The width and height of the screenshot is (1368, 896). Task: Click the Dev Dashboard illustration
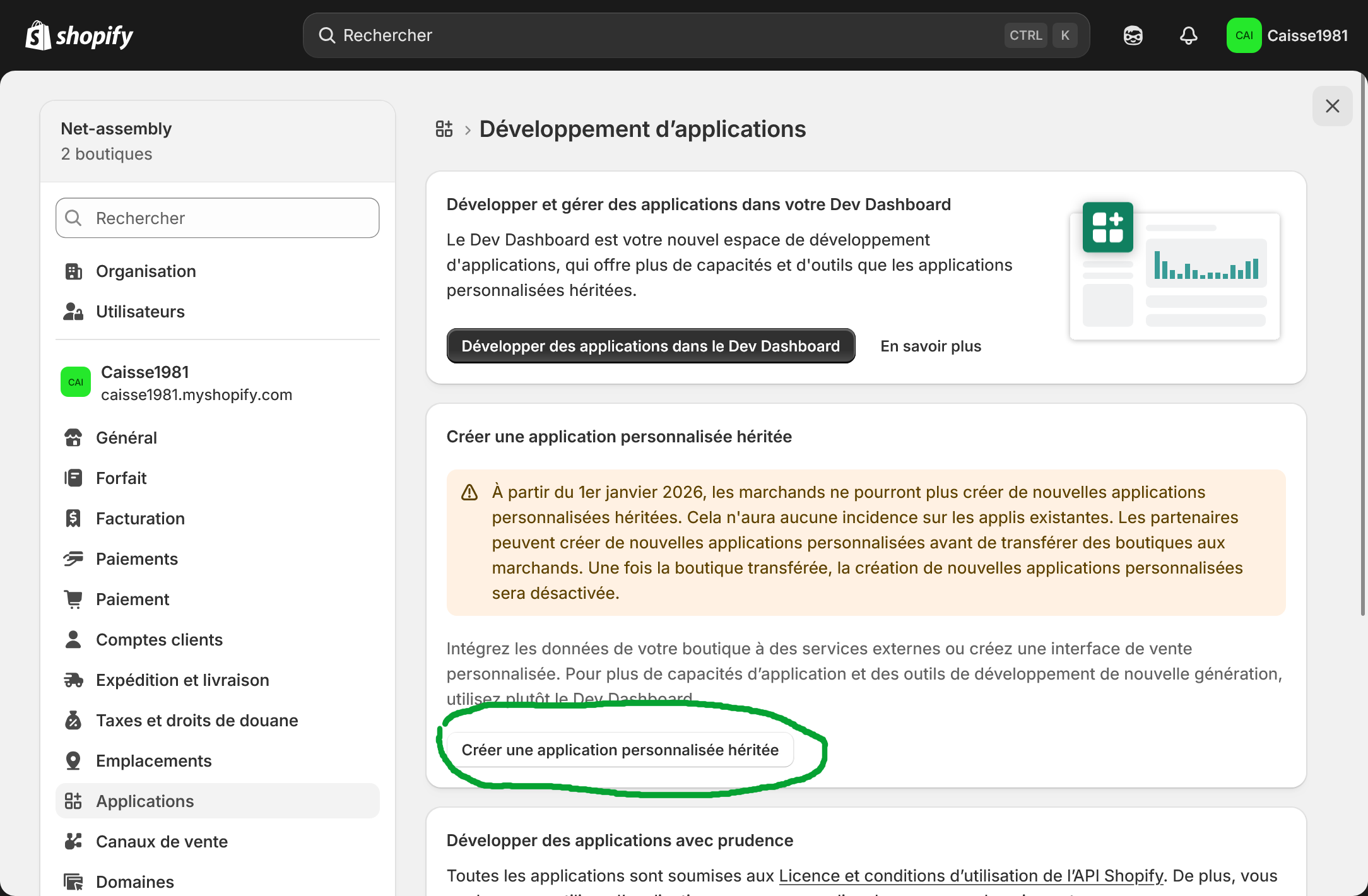pyautogui.click(x=1174, y=271)
